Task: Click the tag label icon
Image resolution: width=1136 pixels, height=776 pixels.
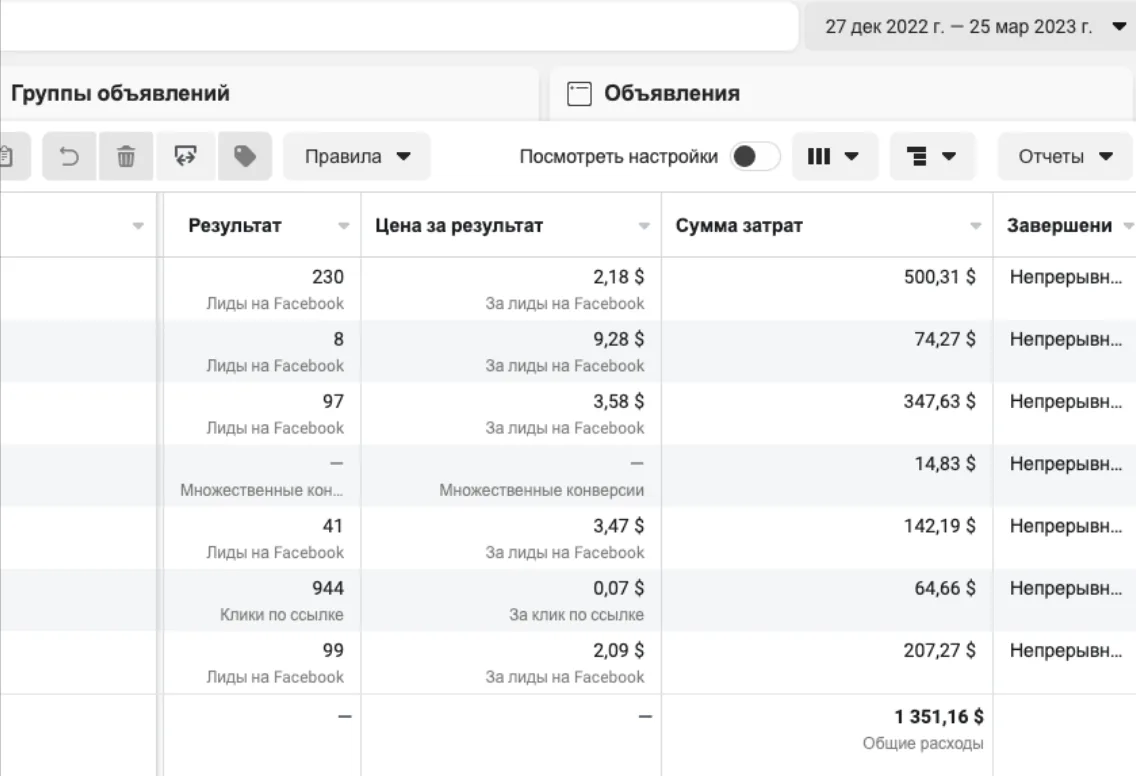Action: tap(245, 156)
